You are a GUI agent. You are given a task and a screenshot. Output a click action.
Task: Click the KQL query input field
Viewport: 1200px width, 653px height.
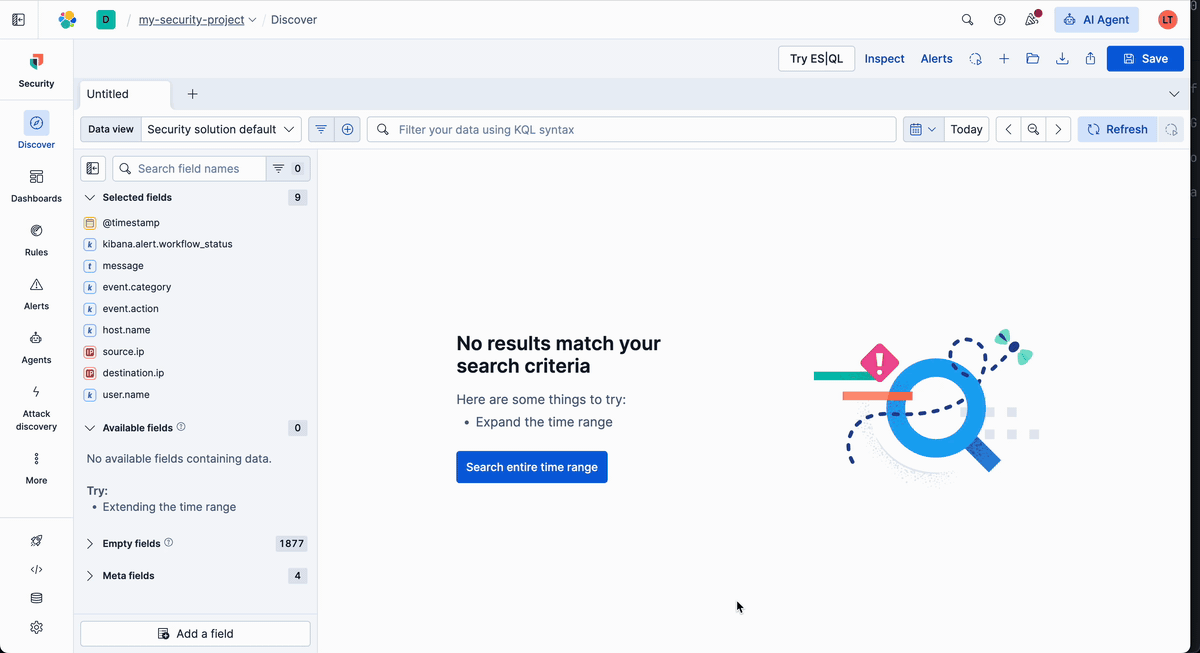coord(640,129)
